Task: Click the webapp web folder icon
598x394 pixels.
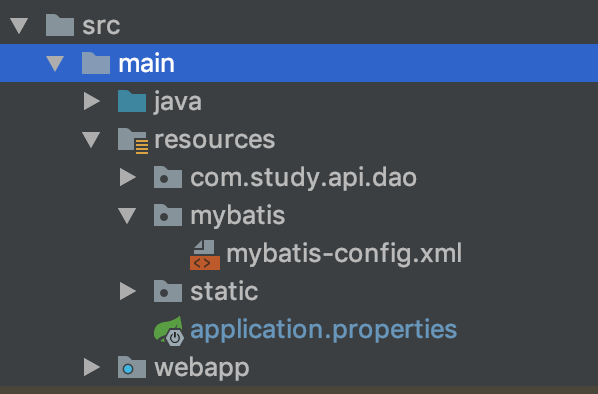Action: (x=132, y=367)
